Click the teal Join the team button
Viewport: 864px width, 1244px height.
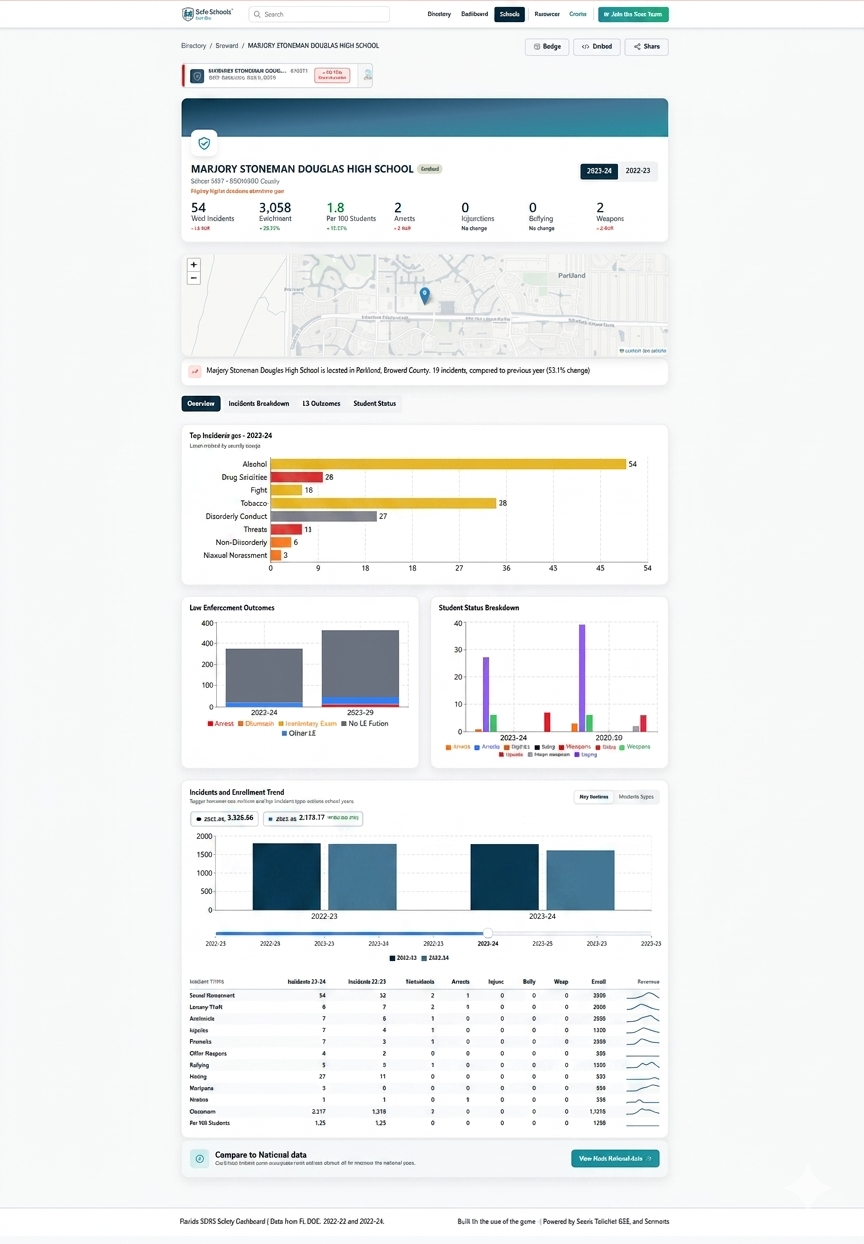pos(633,14)
